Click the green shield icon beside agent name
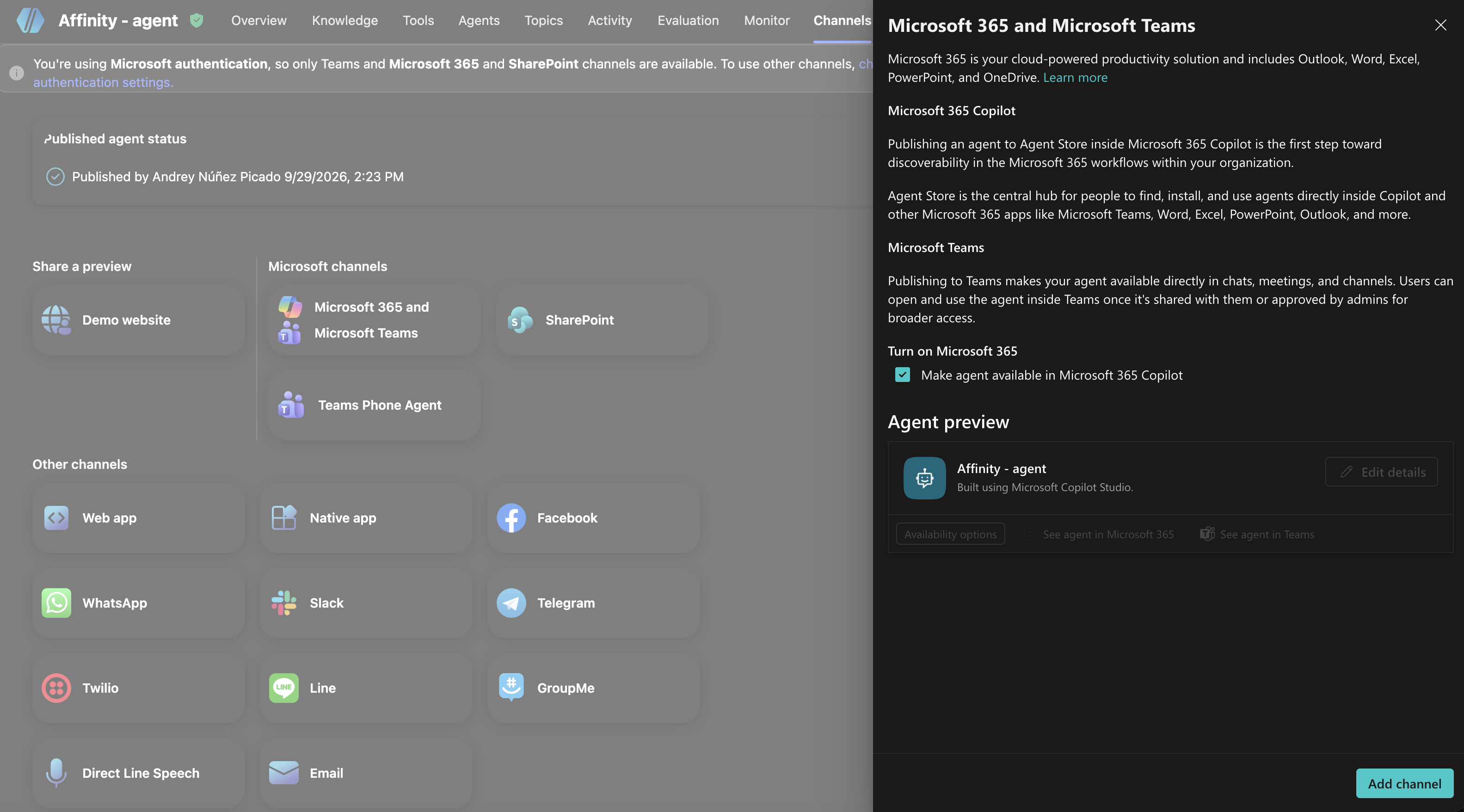Viewport: 1464px width, 812px height. click(x=197, y=20)
